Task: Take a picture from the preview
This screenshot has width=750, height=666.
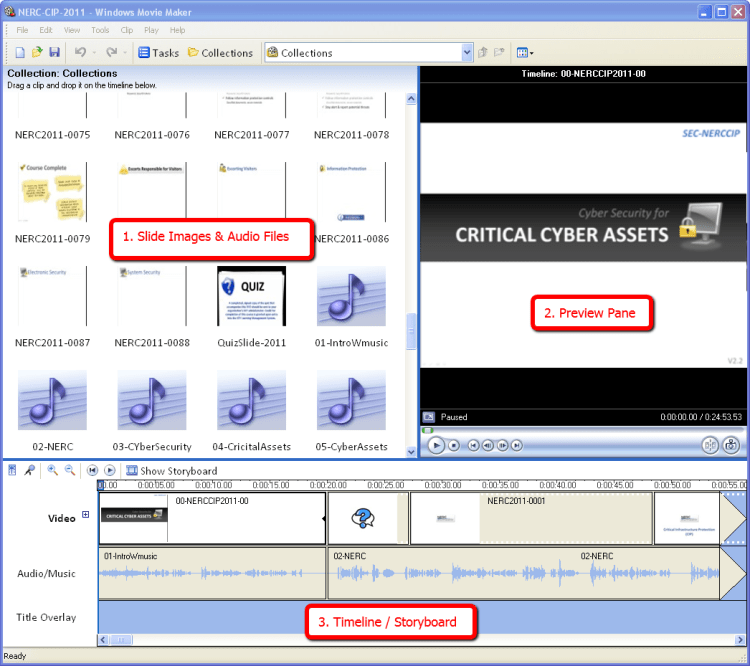Action: point(731,446)
